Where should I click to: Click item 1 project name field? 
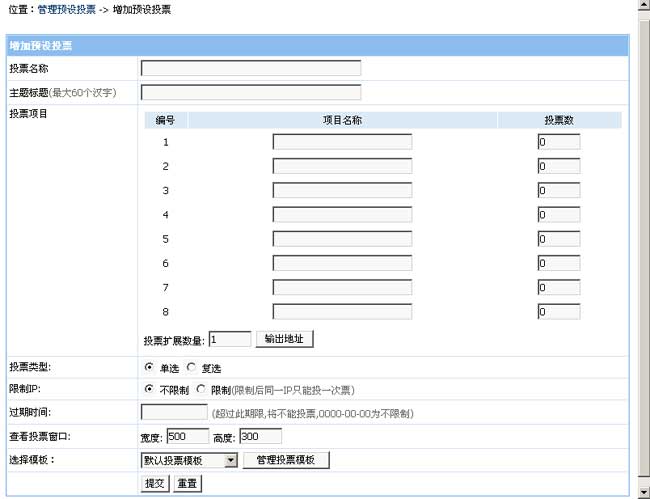[342, 142]
